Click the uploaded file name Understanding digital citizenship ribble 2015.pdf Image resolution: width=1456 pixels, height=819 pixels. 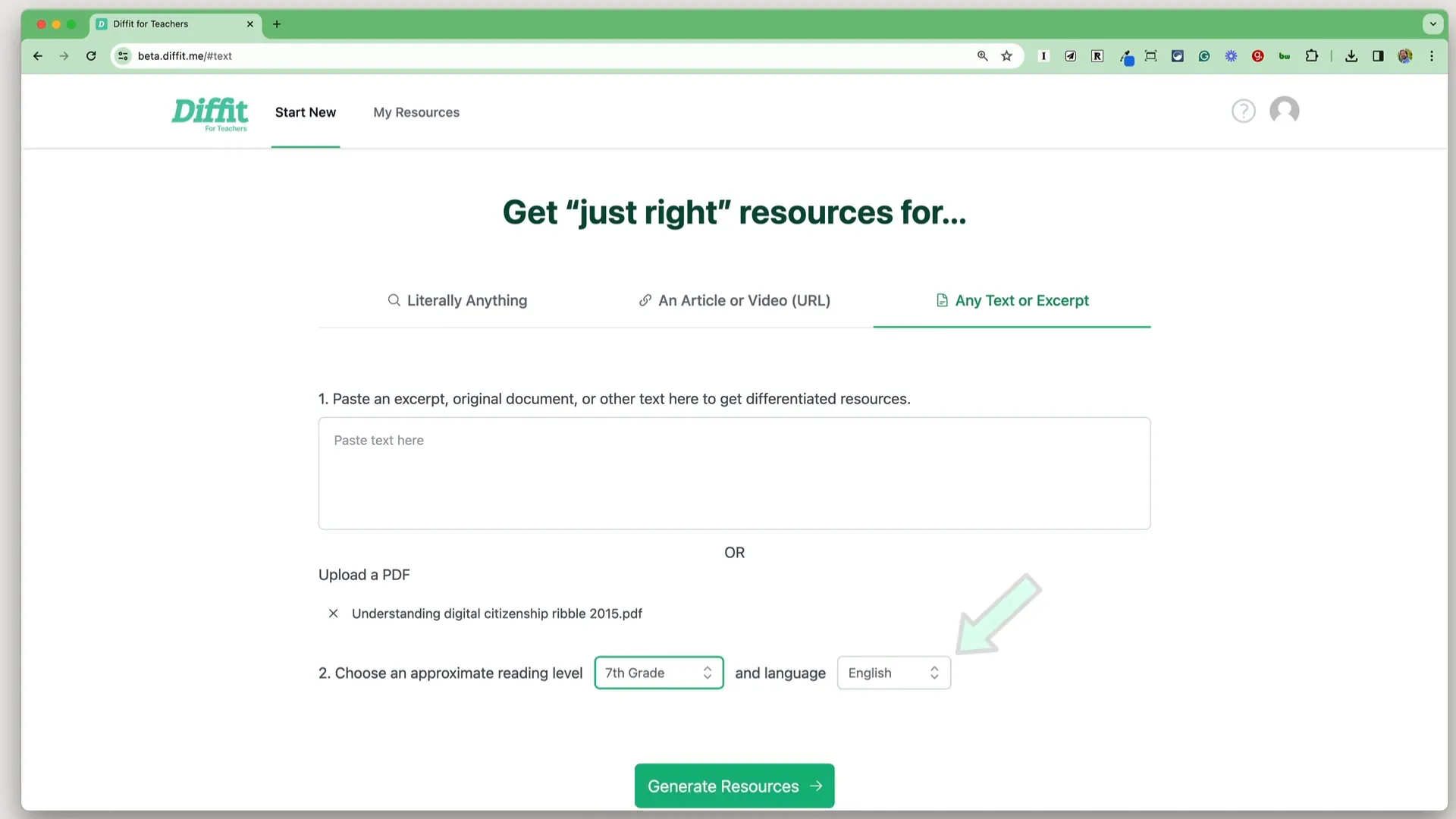[497, 613]
